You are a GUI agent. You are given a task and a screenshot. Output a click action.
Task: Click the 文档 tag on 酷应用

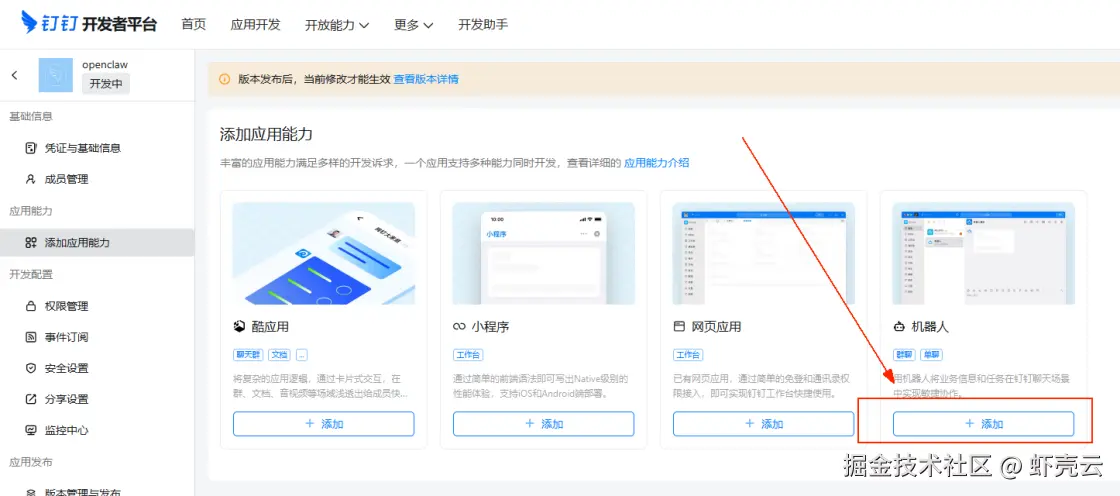point(279,355)
